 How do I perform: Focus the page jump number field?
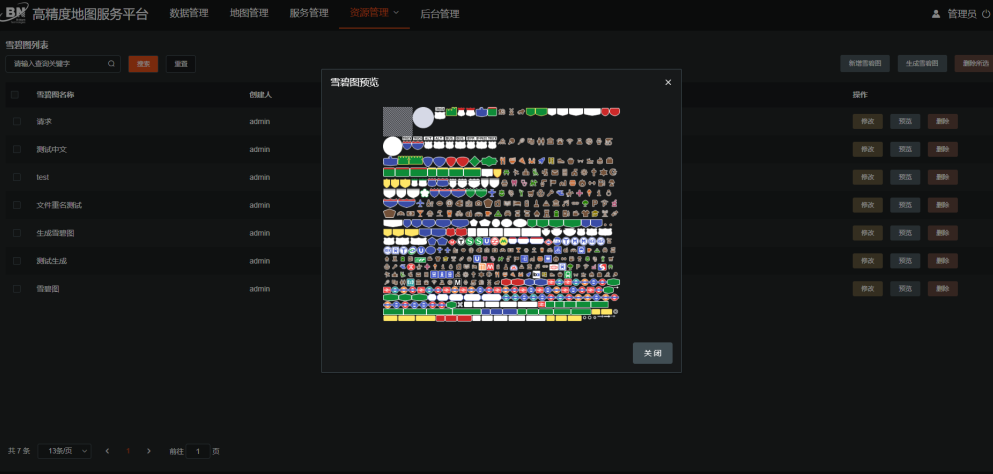(198, 451)
